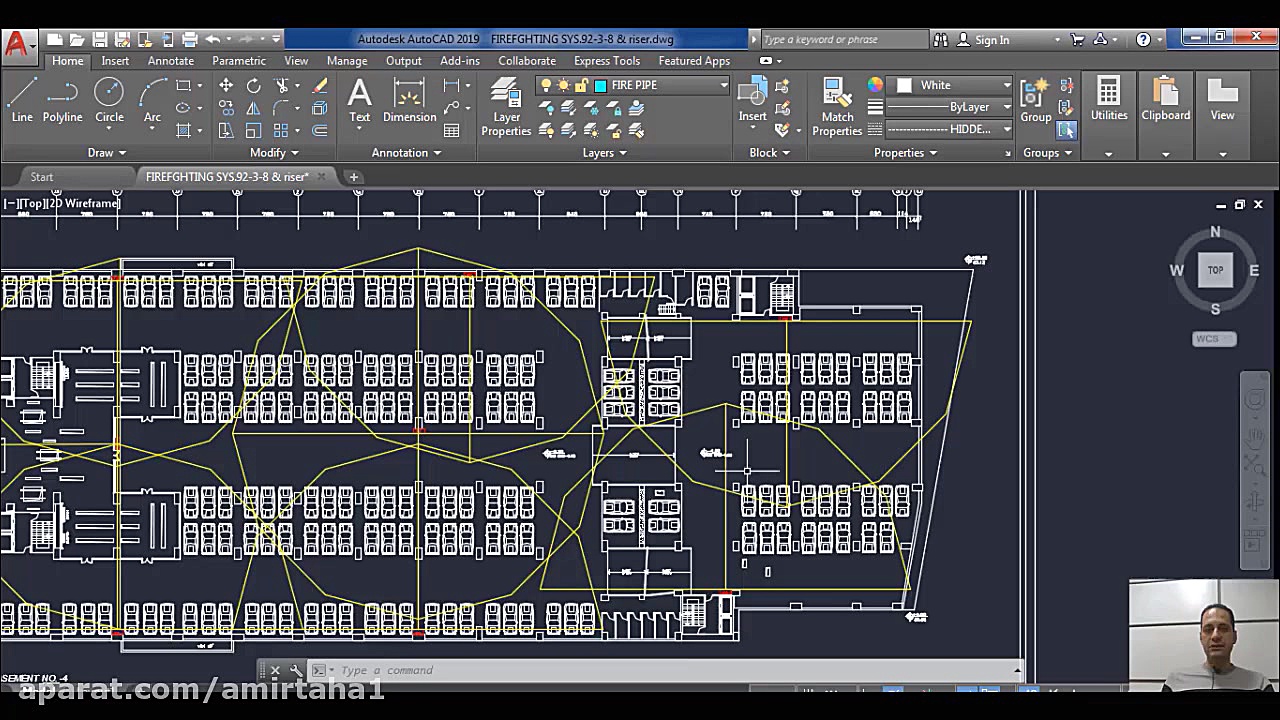The image size is (1280, 720).
Task: Toggle the FIRE PIPE layer lightbulb on/off
Action: [x=546, y=86]
